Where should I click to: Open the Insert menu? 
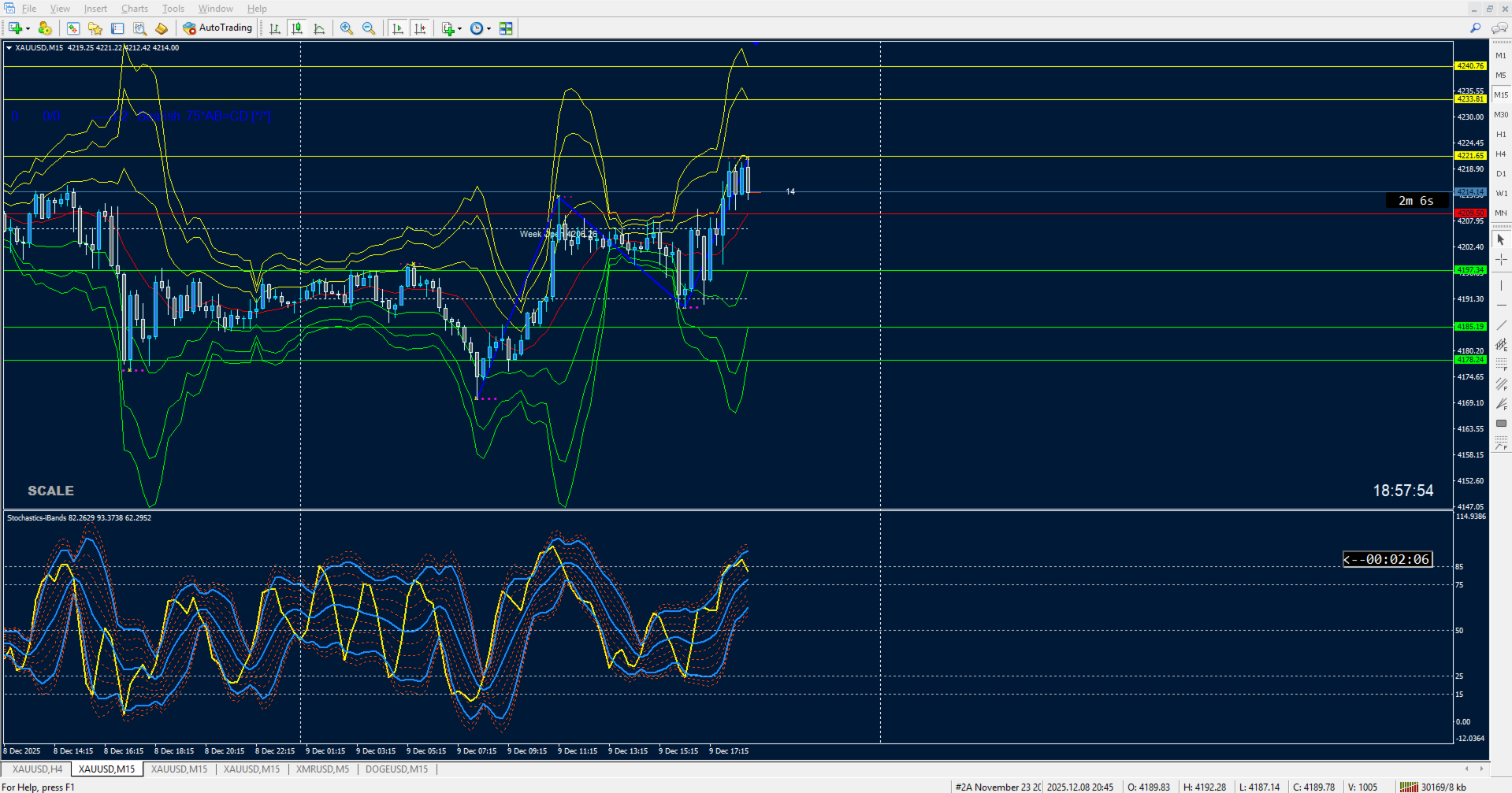(x=95, y=9)
